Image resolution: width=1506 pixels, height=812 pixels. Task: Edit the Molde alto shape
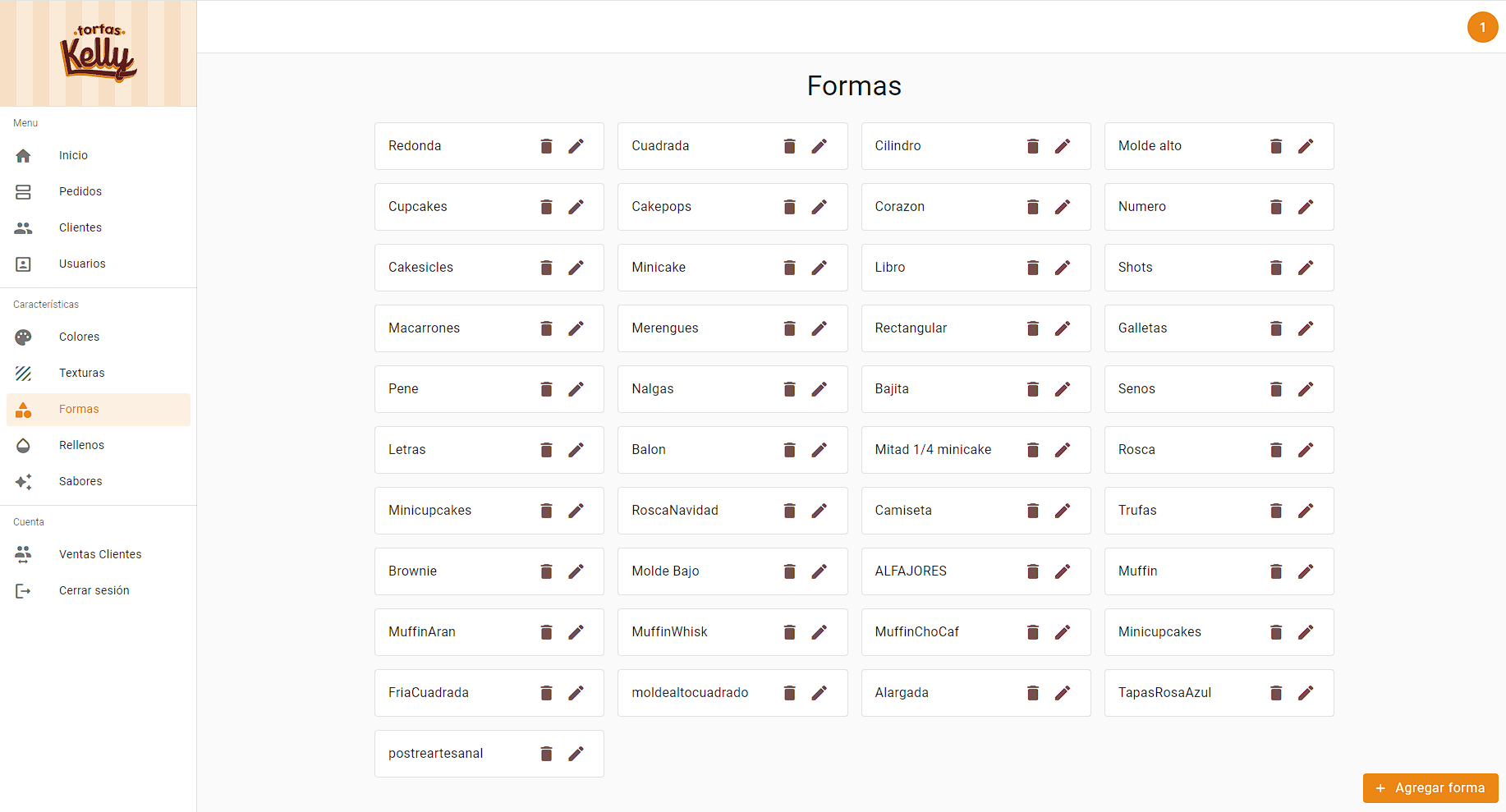click(x=1305, y=146)
